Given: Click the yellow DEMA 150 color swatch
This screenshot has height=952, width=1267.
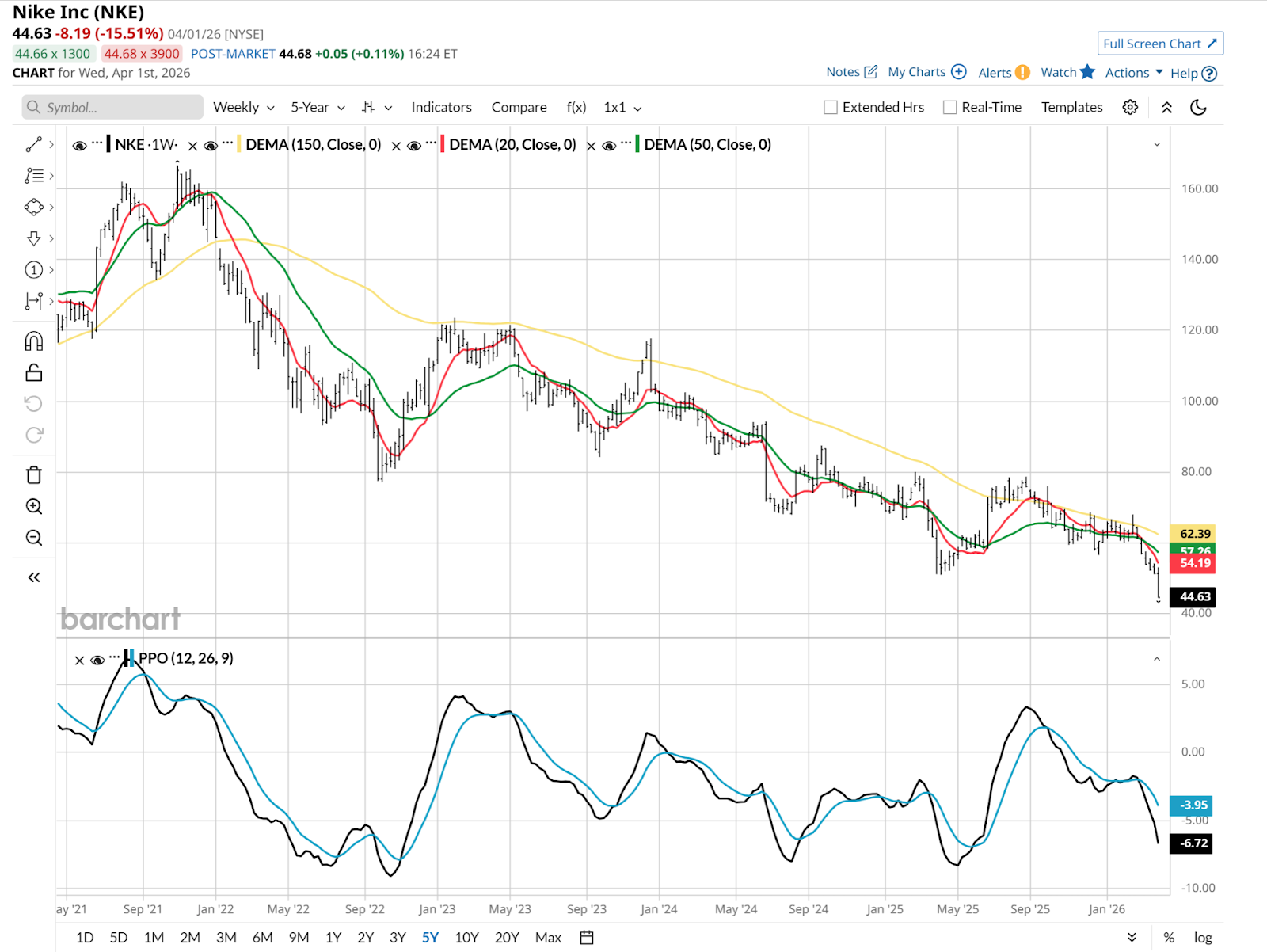Looking at the screenshot, I should (239, 145).
